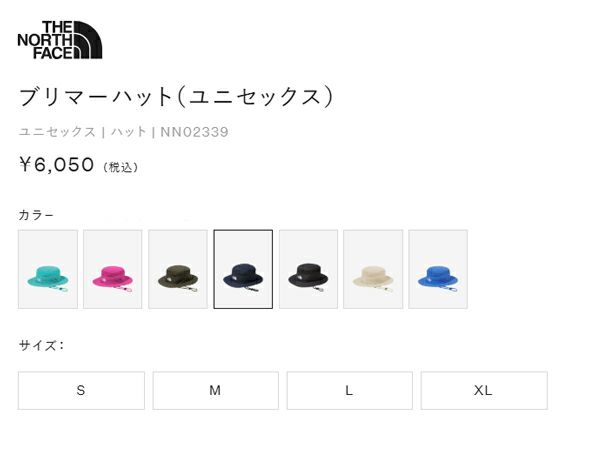Image resolution: width=600 pixels, height=450 pixels.
Task: Open the ハット category link
Action: tap(129, 132)
